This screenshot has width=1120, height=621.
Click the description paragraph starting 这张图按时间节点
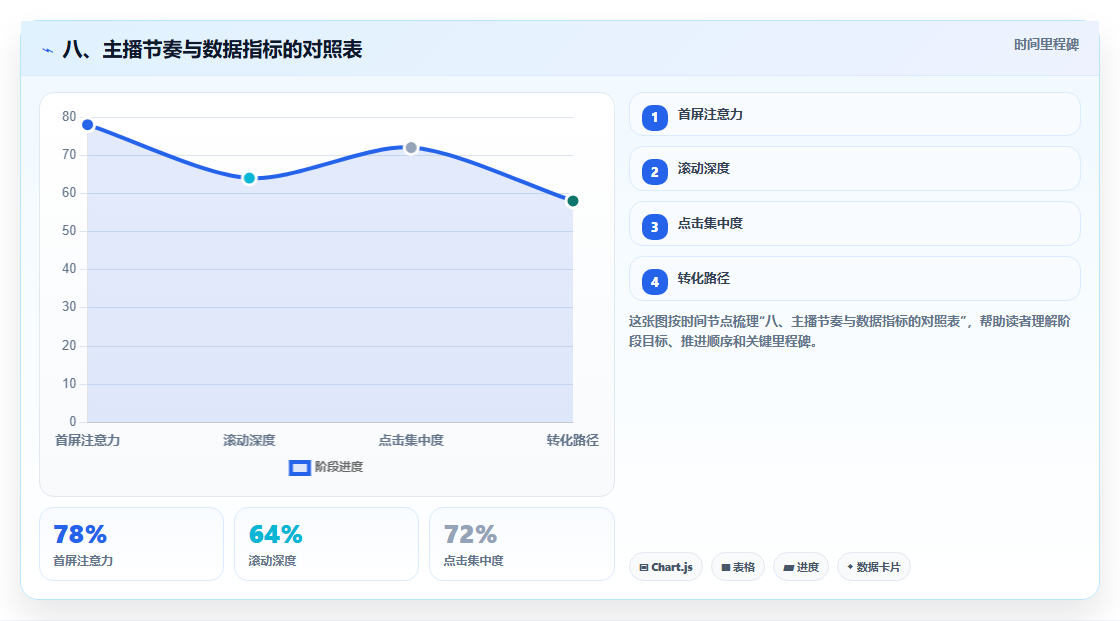[849, 332]
